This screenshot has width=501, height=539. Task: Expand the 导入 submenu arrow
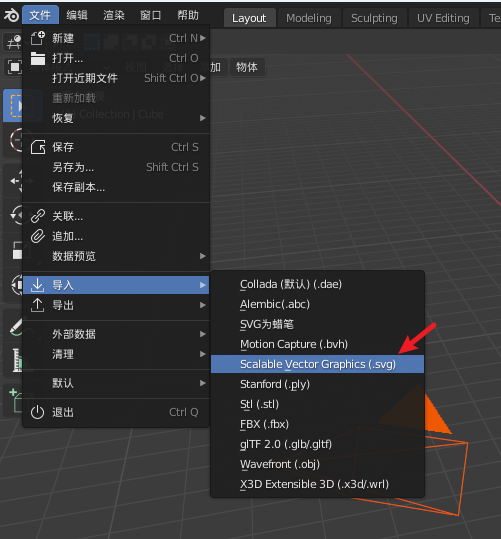pyautogui.click(x=203, y=285)
